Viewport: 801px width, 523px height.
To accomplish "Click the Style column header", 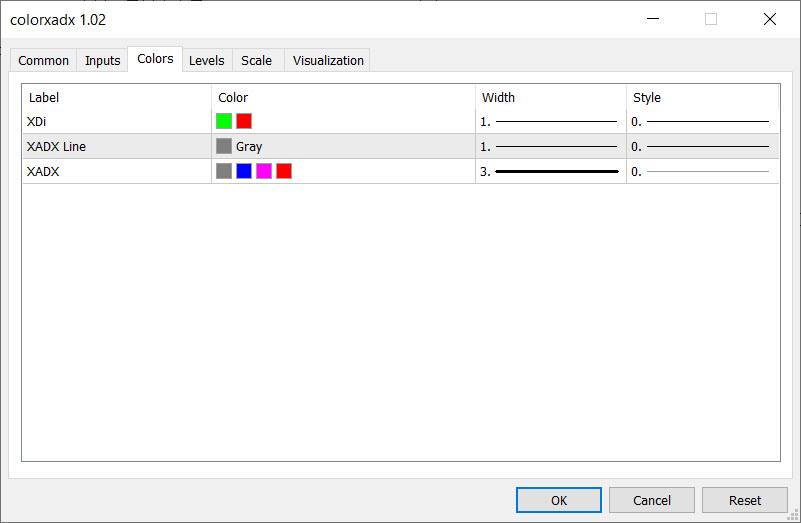I will pos(702,97).
